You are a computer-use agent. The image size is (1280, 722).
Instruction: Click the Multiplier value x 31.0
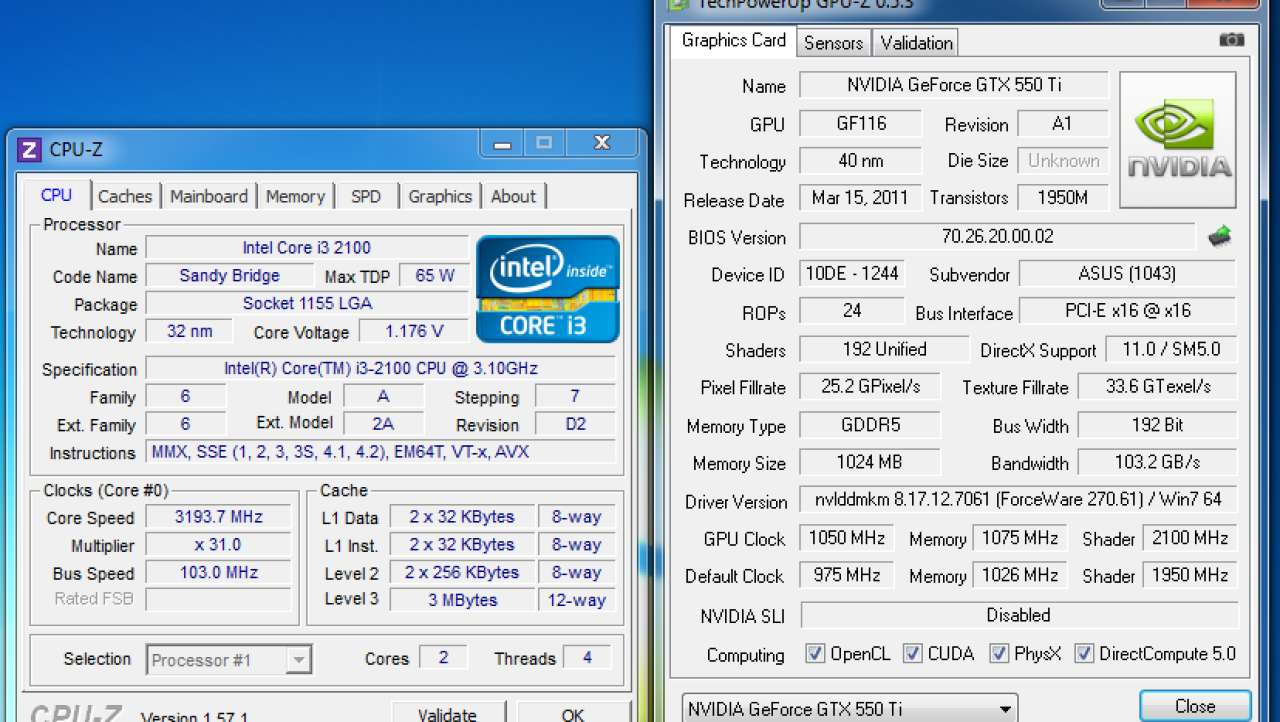[x=218, y=545]
